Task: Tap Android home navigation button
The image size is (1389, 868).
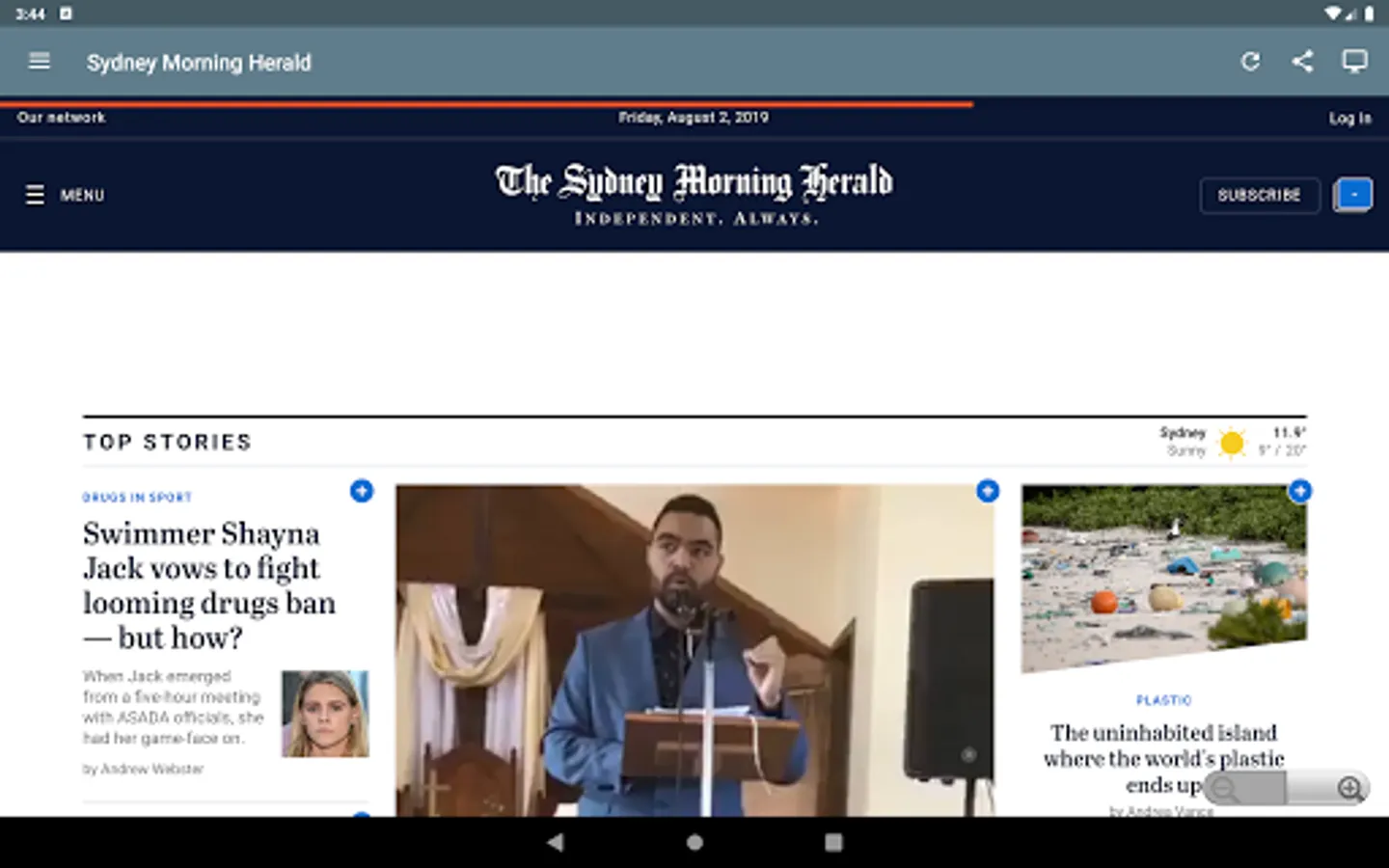Action: (x=694, y=842)
